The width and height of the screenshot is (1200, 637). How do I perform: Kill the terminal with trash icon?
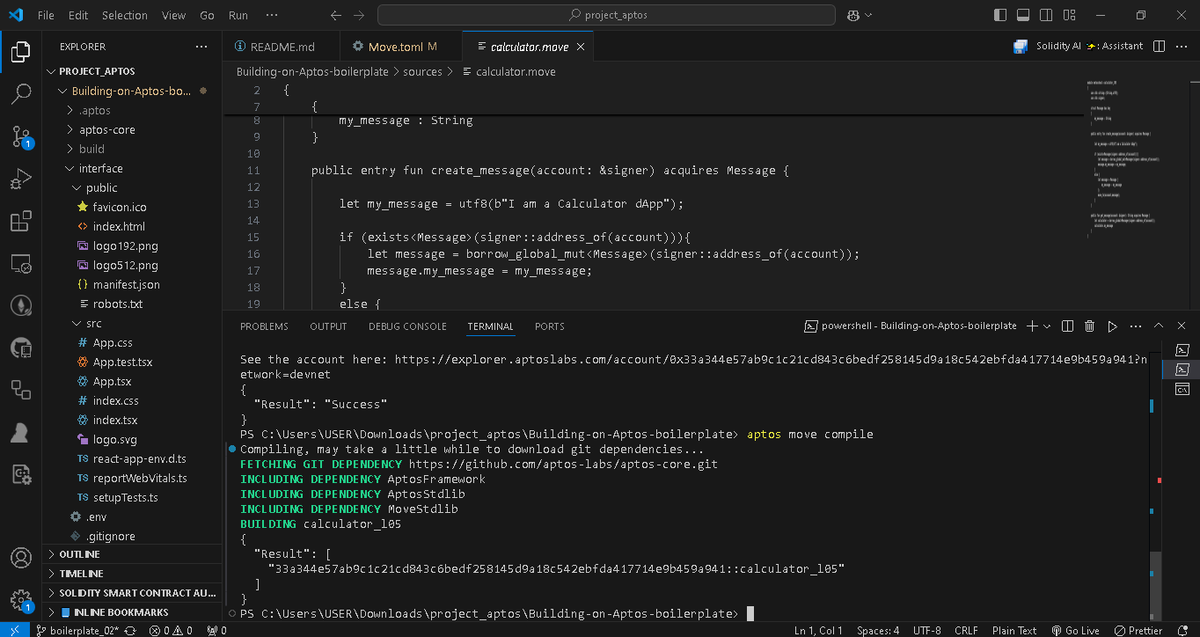click(1089, 326)
